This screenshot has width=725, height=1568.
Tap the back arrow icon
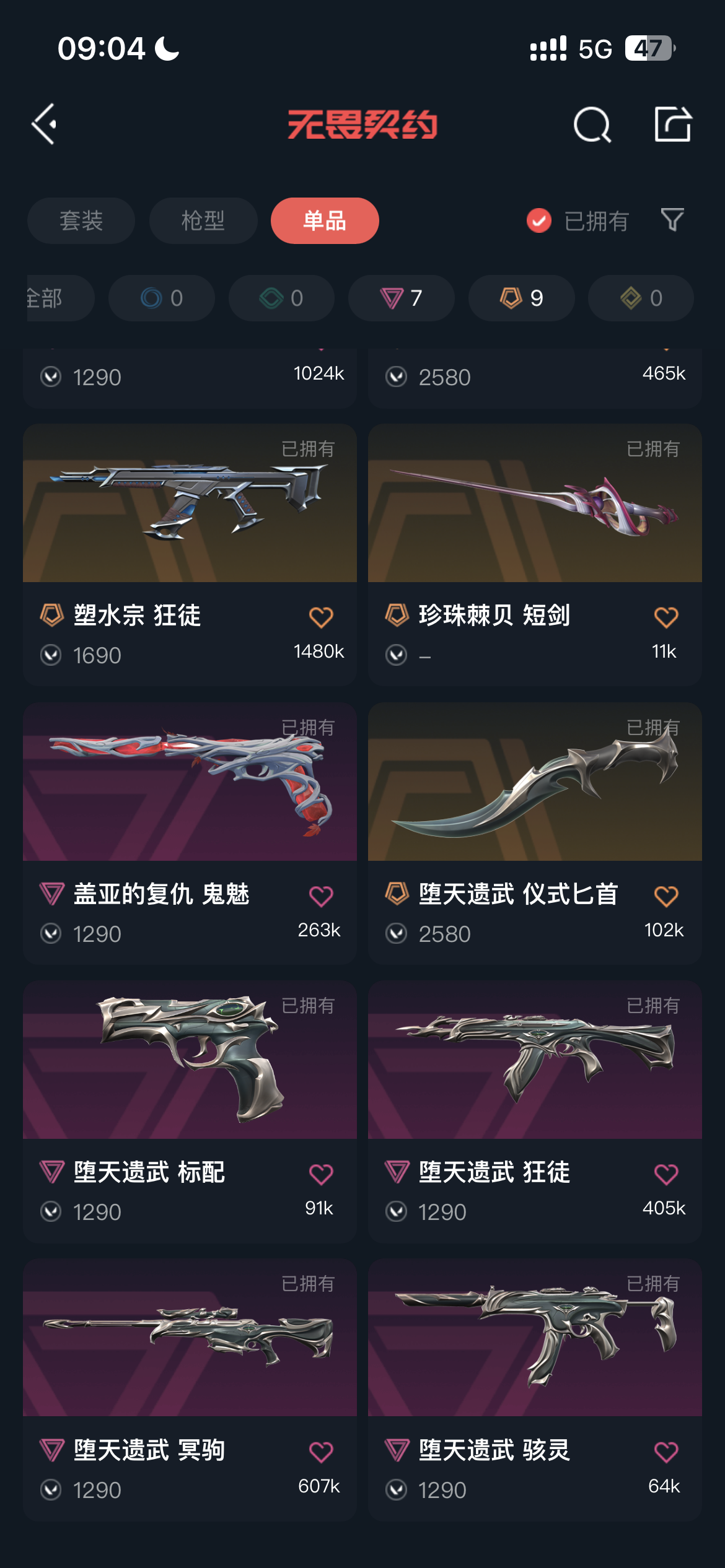point(44,124)
